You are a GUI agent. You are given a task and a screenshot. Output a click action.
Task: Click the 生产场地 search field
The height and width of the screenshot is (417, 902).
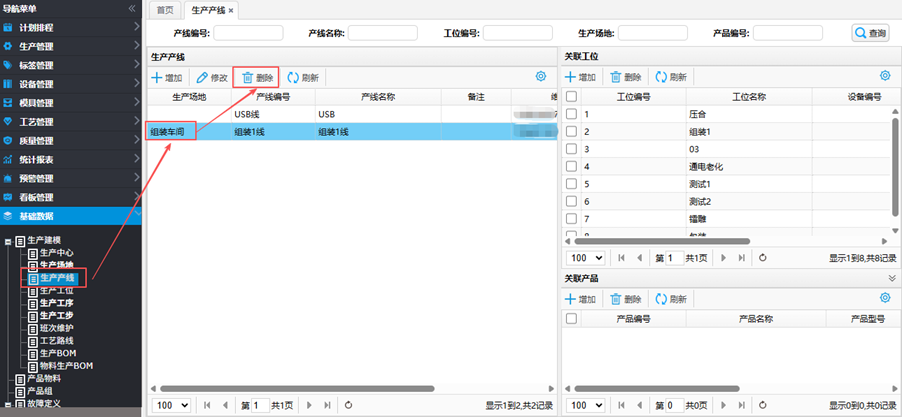[653, 33]
